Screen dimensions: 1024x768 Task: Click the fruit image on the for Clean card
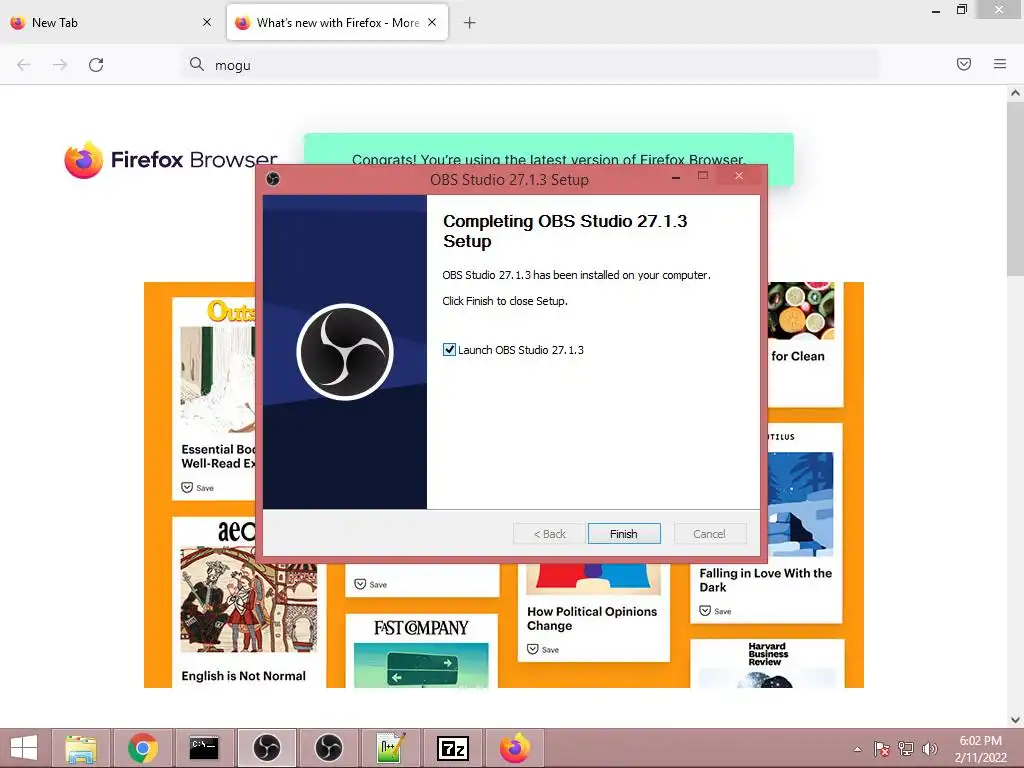tap(801, 311)
